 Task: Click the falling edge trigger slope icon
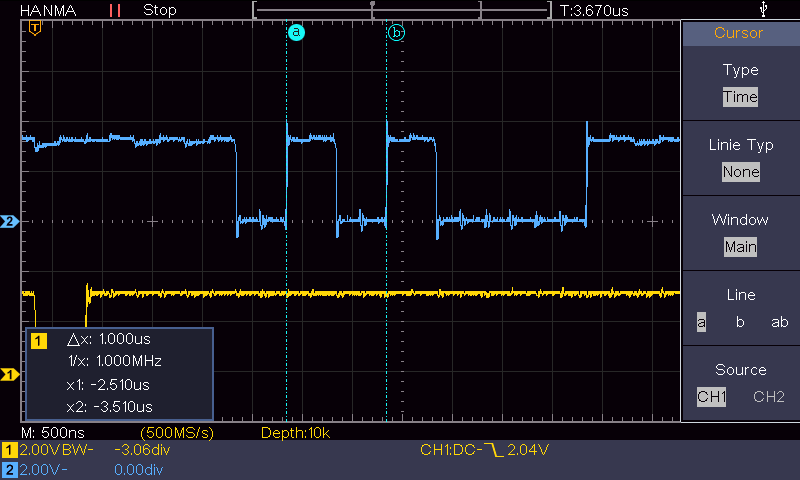click(493, 450)
